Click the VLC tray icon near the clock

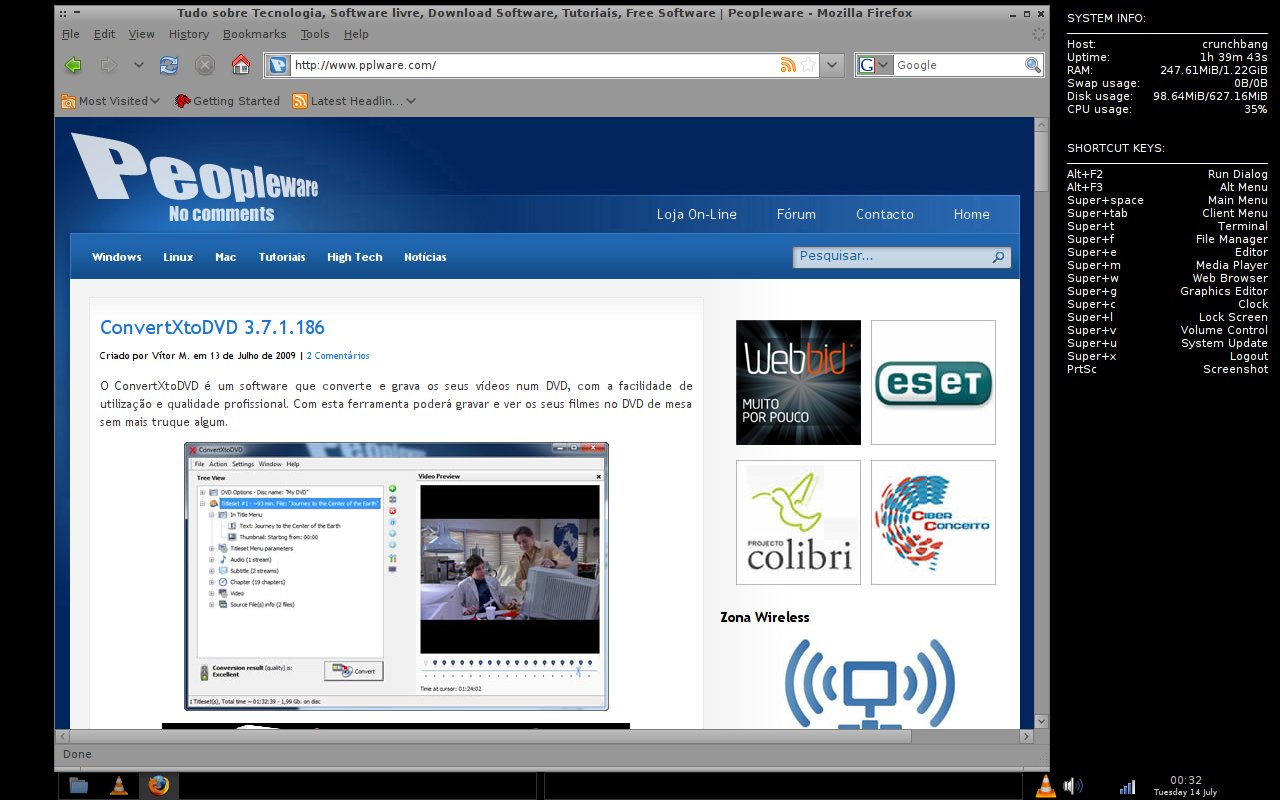[1045, 786]
